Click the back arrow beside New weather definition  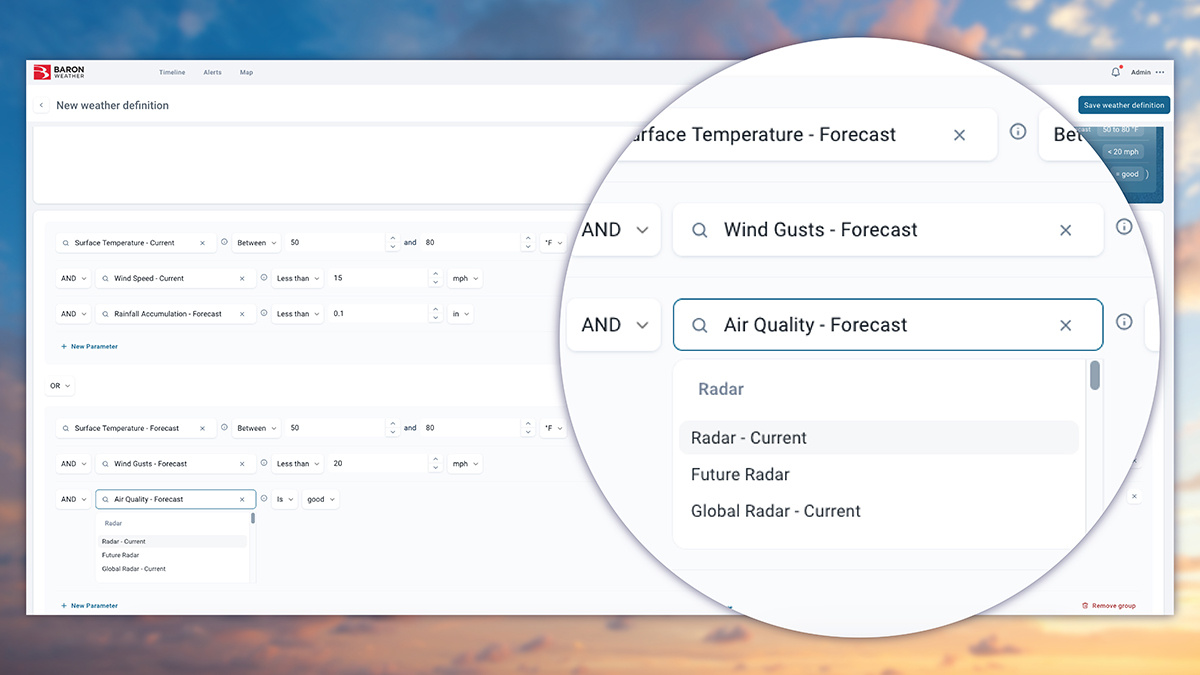point(41,105)
